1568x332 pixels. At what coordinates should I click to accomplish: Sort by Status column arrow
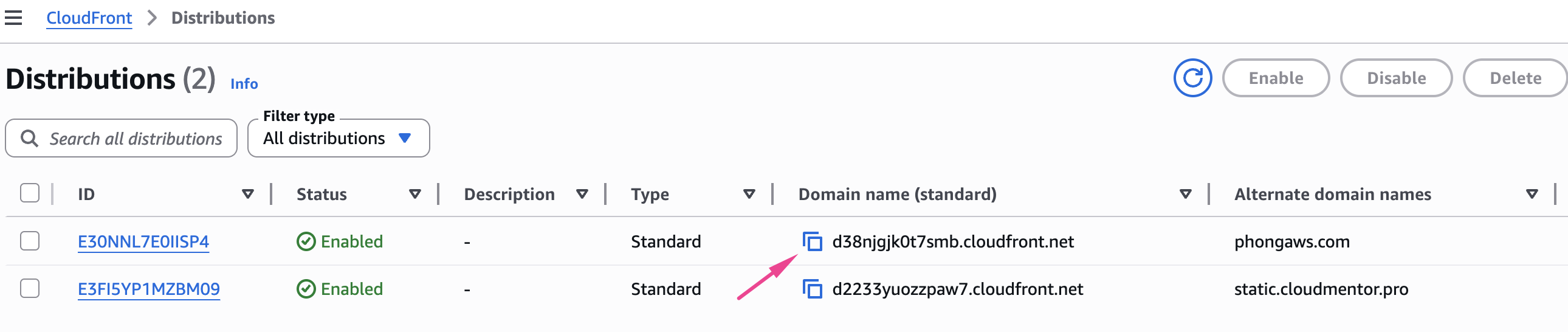click(x=415, y=195)
